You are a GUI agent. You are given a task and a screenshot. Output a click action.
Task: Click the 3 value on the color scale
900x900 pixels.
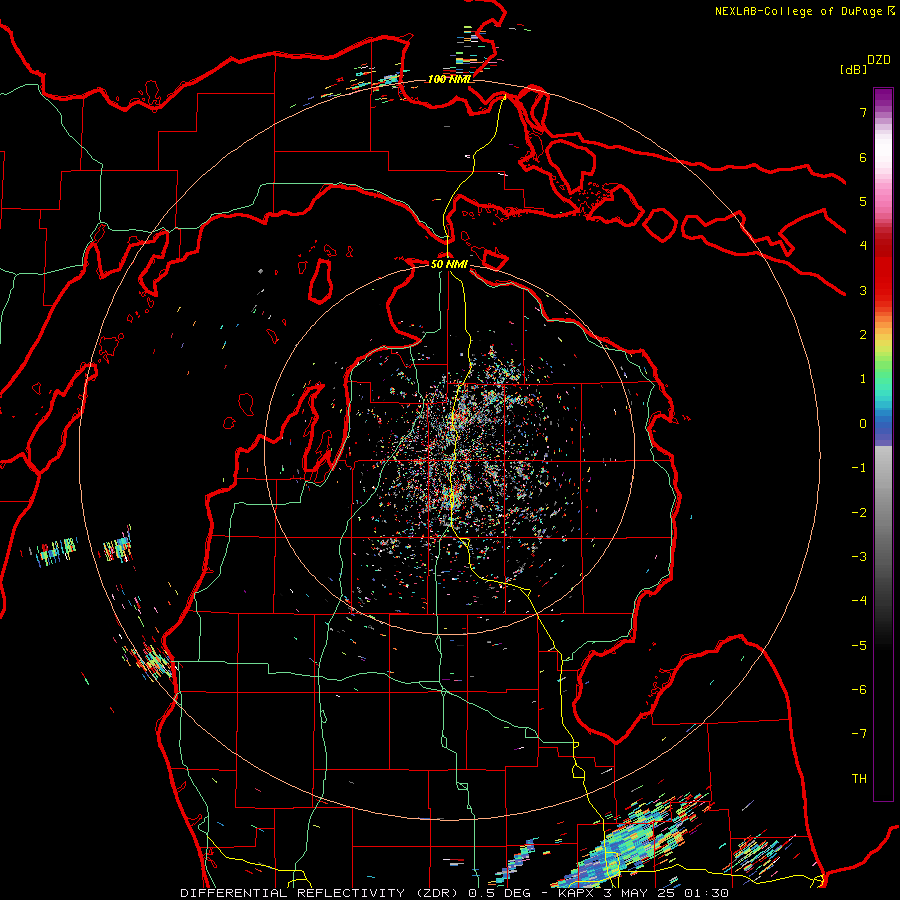(x=863, y=290)
